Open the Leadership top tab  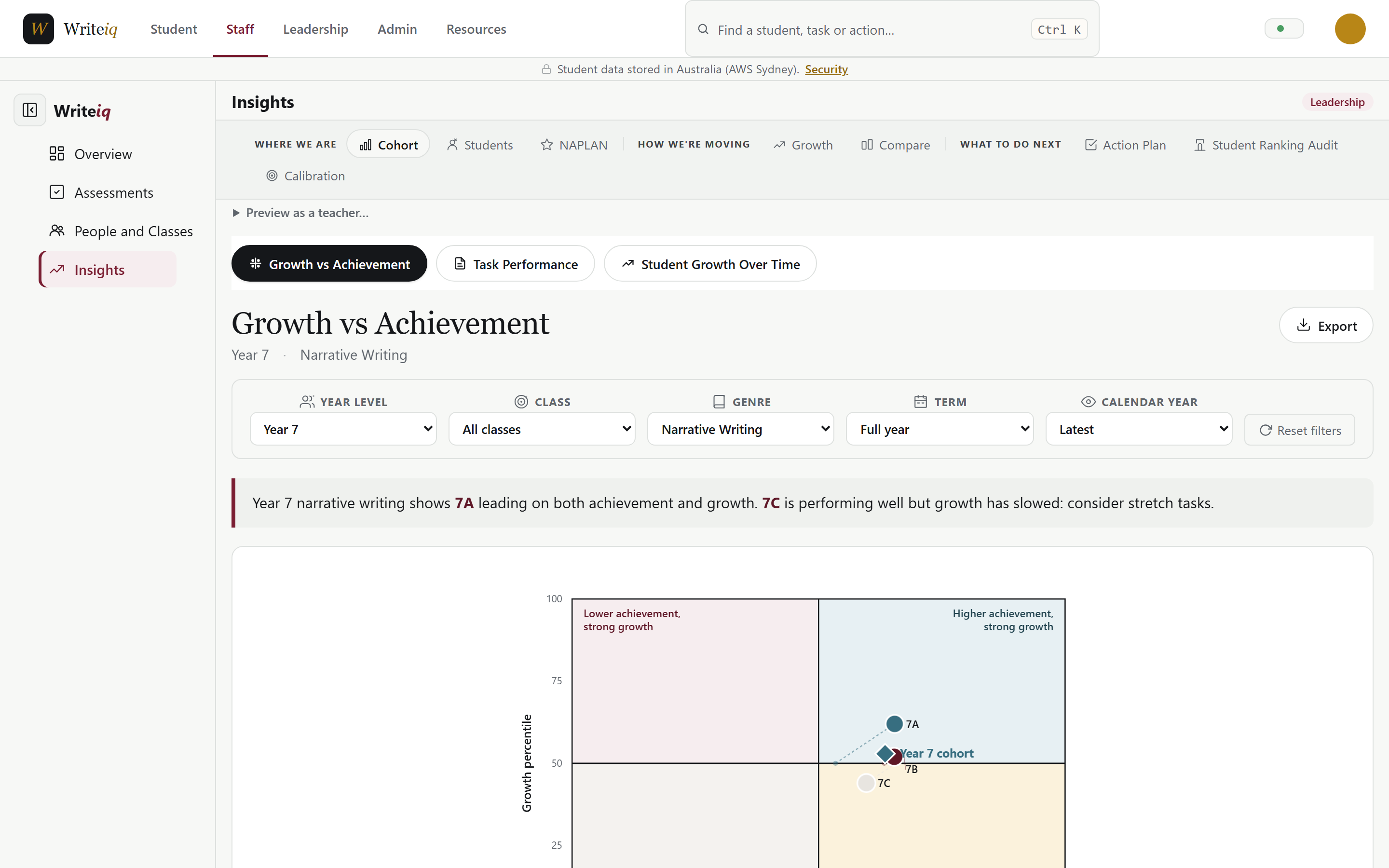[x=315, y=29]
